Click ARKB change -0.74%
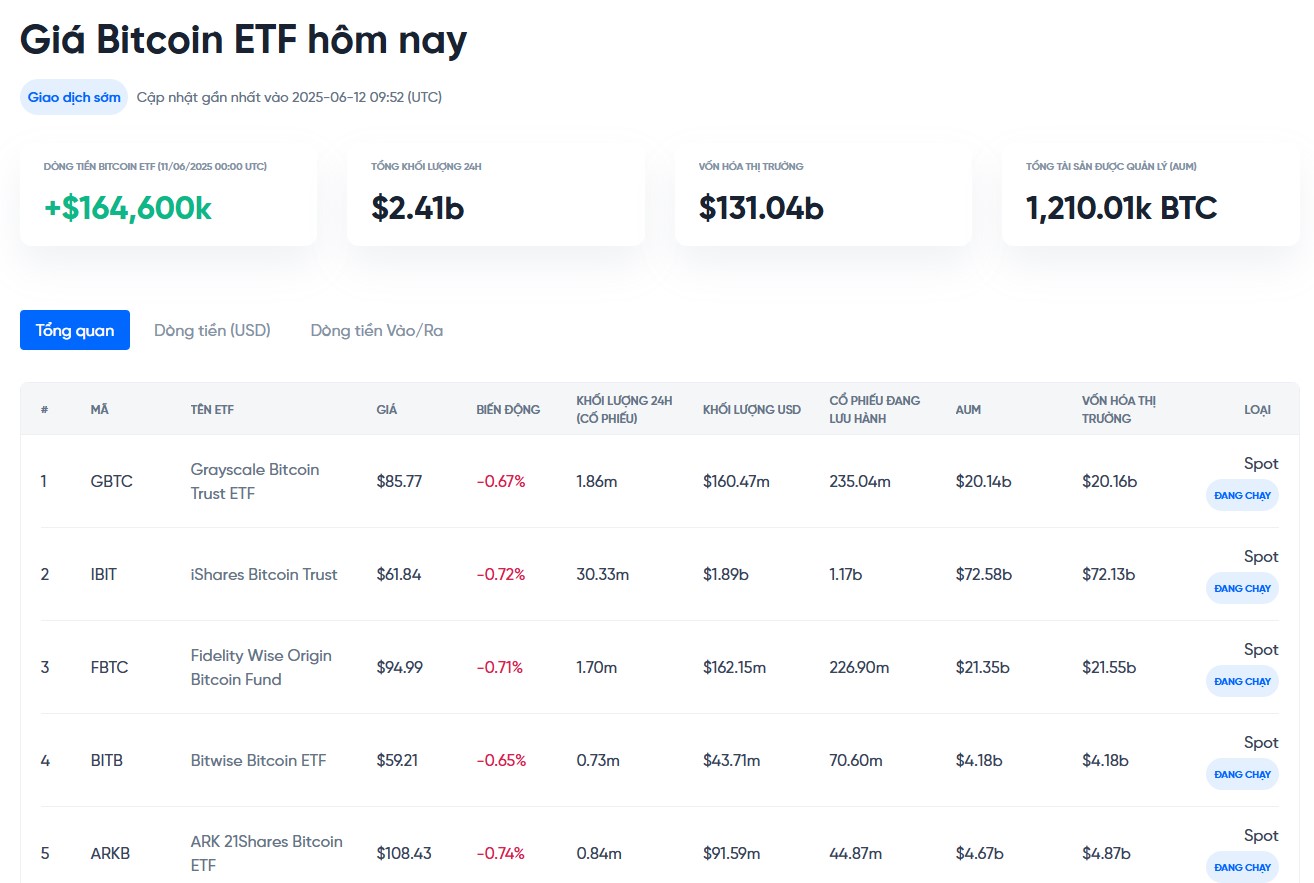The width and height of the screenshot is (1314, 883). click(501, 853)
